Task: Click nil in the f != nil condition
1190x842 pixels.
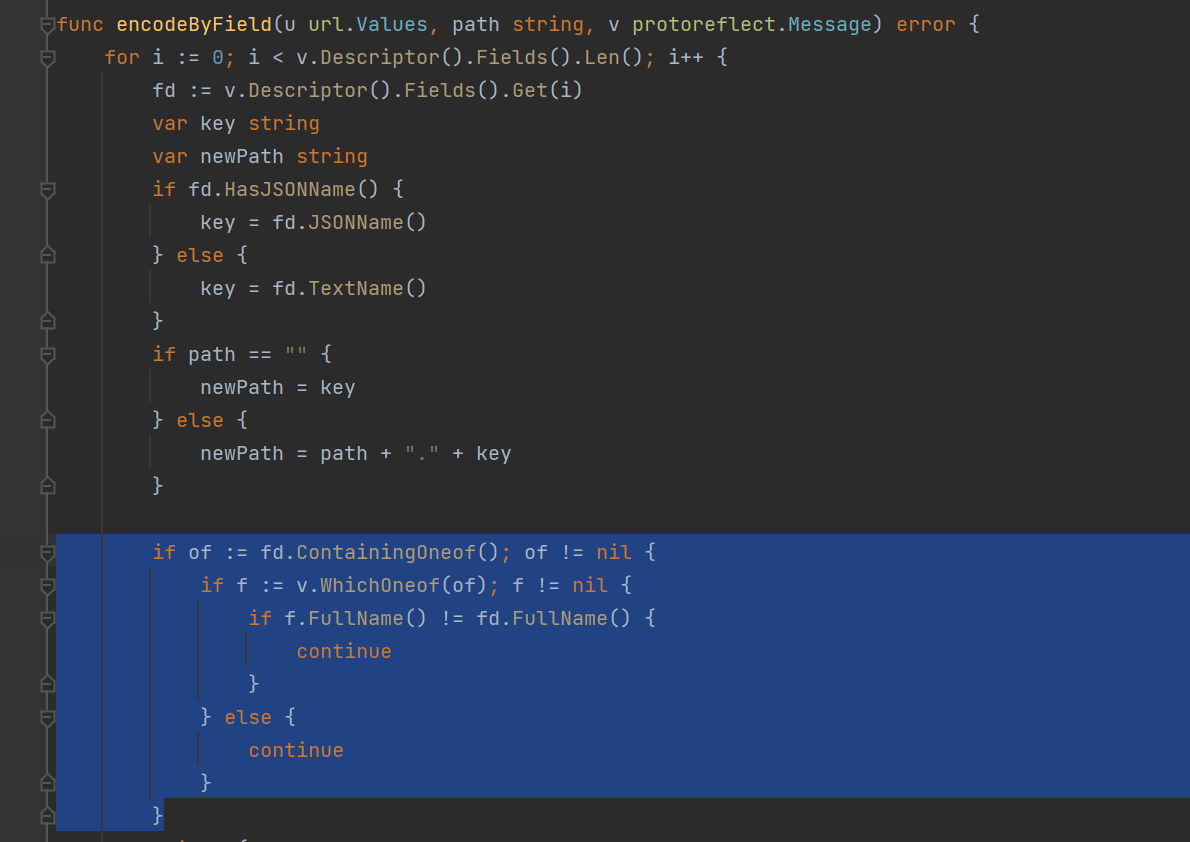Action: (590, 585)
